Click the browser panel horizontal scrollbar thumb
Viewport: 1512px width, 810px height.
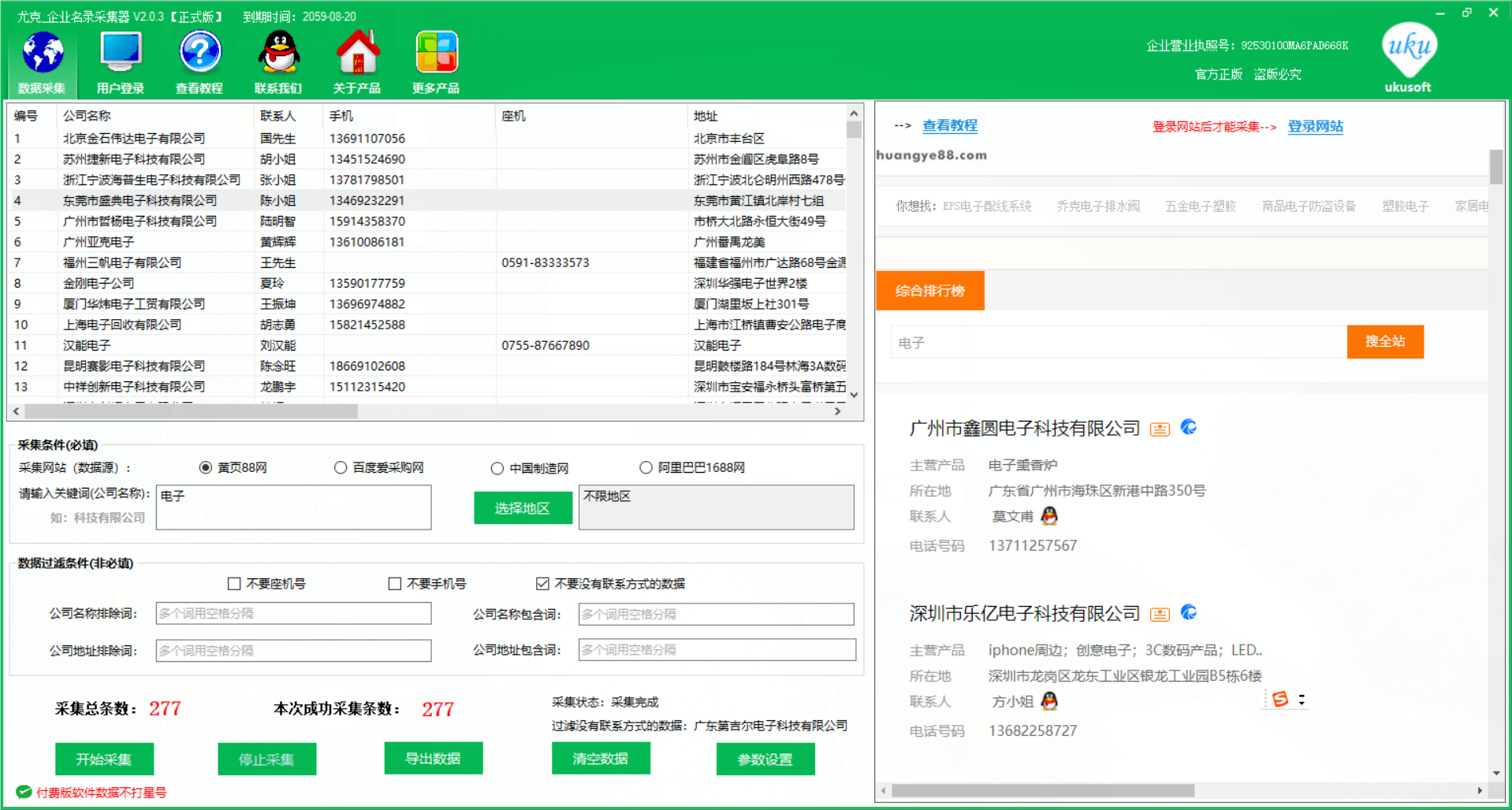coord(1043,790)
